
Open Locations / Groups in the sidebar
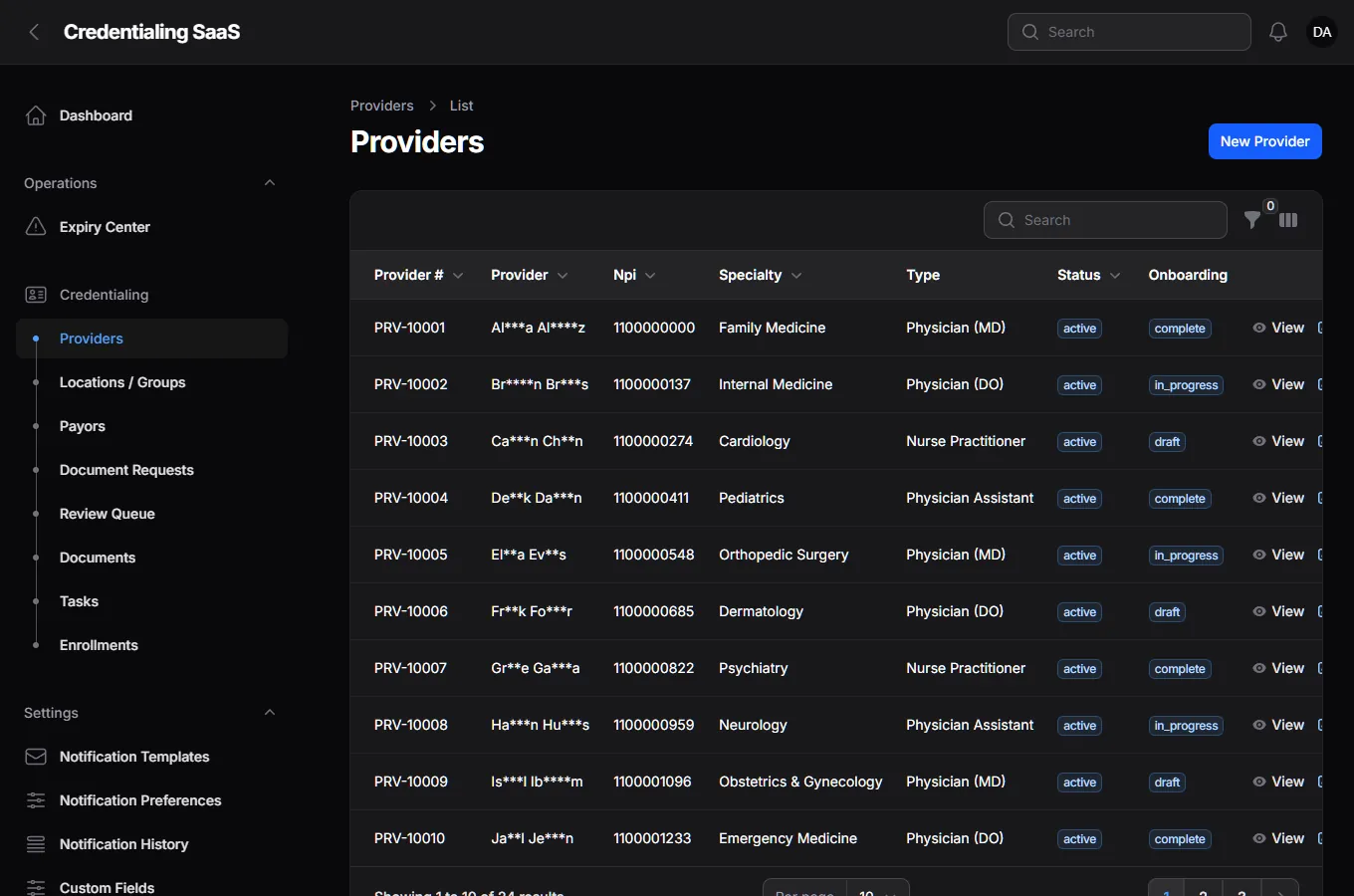pyautogui.click(x=151, y=382)
